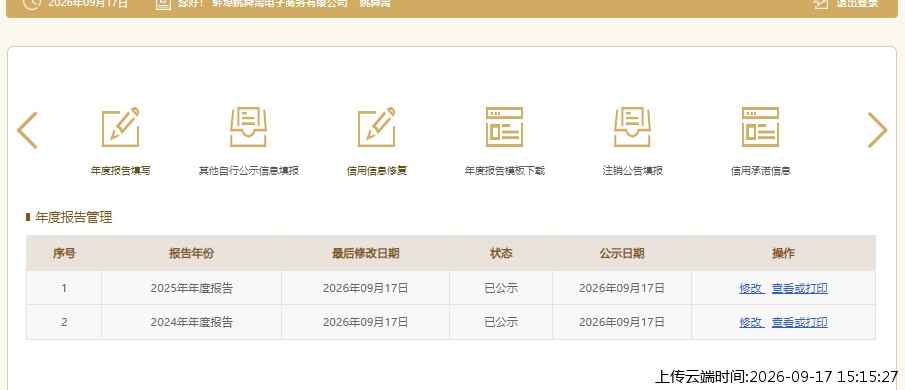Click the 序号 column header
The width and height of the screenshot is (905, 390).
tap(64, 253)
